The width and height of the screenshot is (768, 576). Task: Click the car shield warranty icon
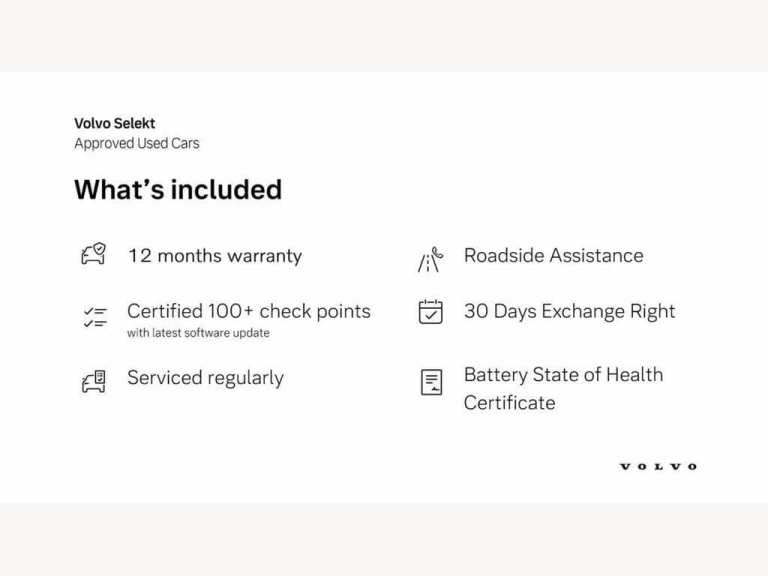pos(93,255)
